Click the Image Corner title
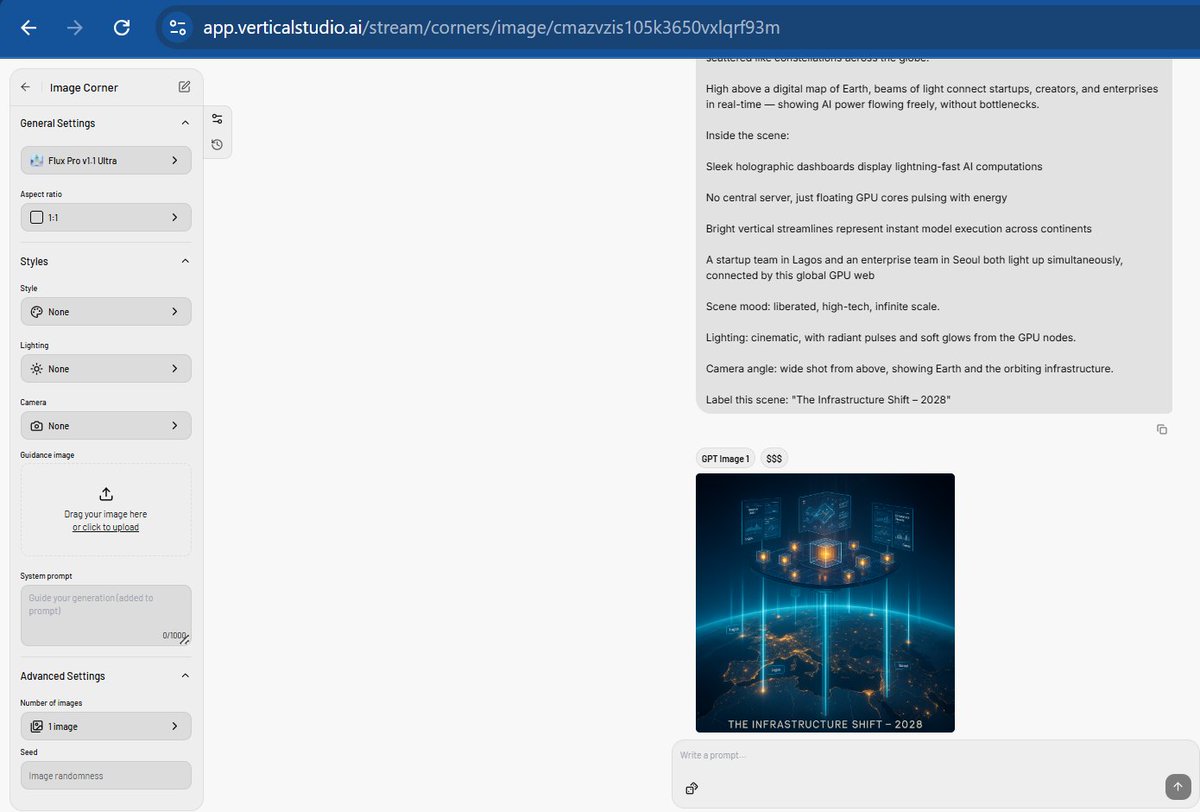Screen dimensions: 1200x812 pyautogui.click(x=84, y=88)
